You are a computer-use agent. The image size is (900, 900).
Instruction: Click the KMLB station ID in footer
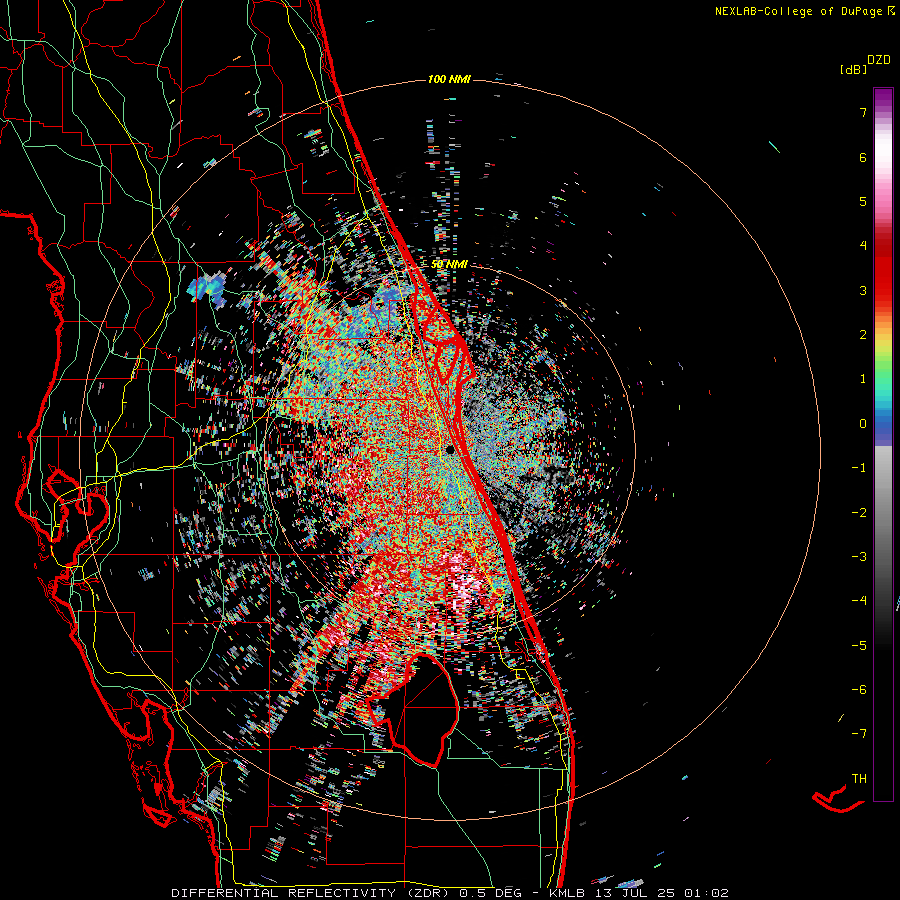tap(567, 893)
